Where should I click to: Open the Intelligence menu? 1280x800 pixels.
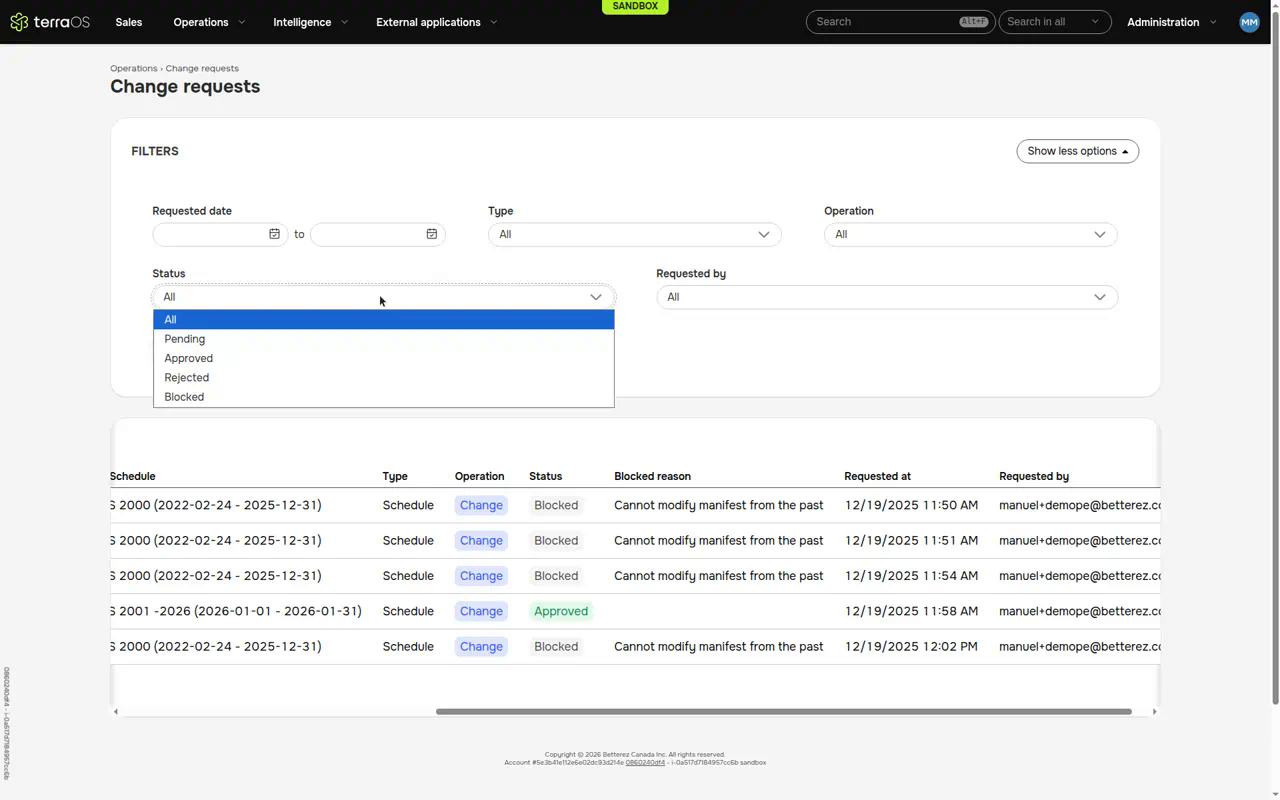point(310,22)
